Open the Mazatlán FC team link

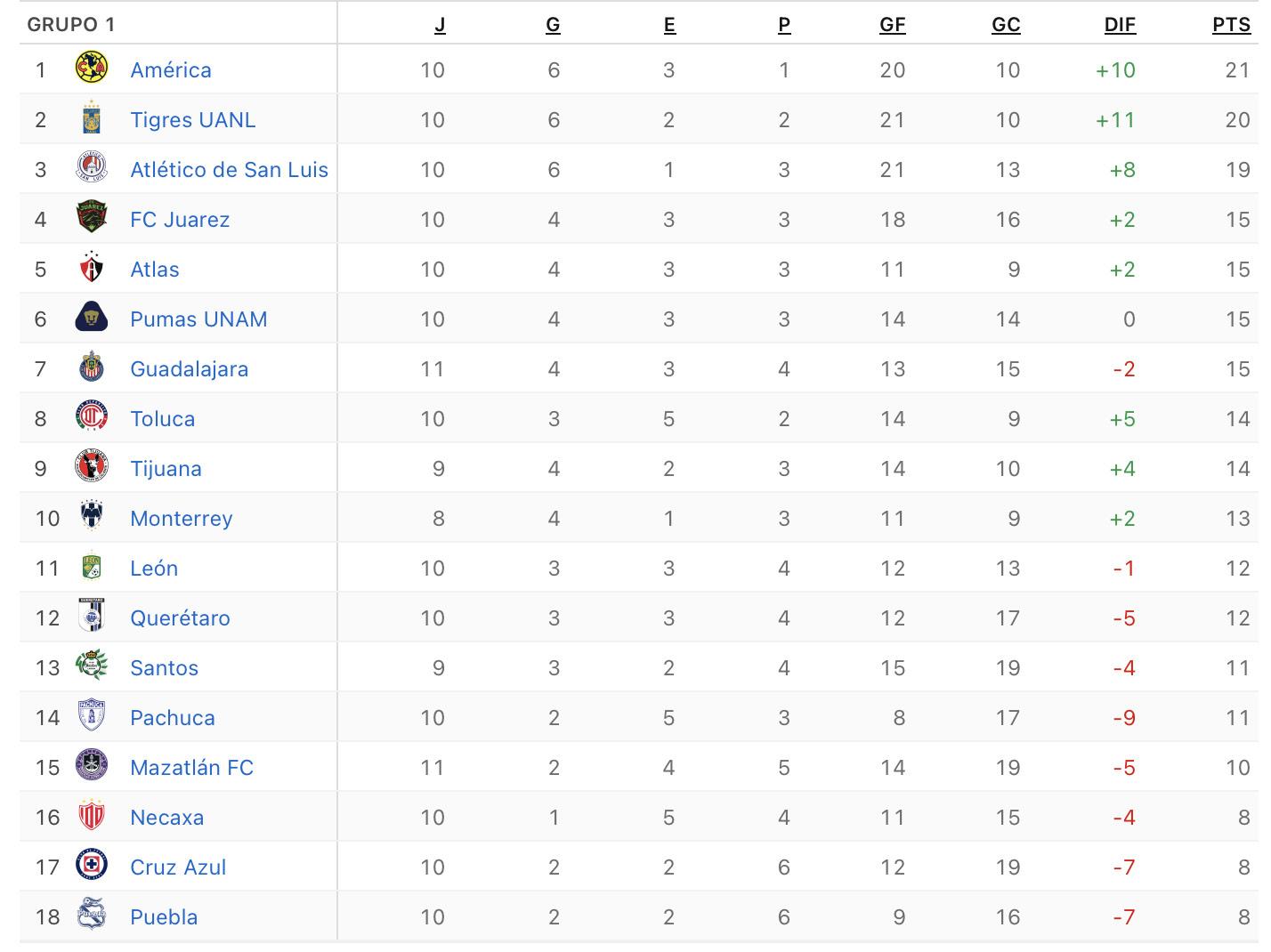click(x=192, y=767)
